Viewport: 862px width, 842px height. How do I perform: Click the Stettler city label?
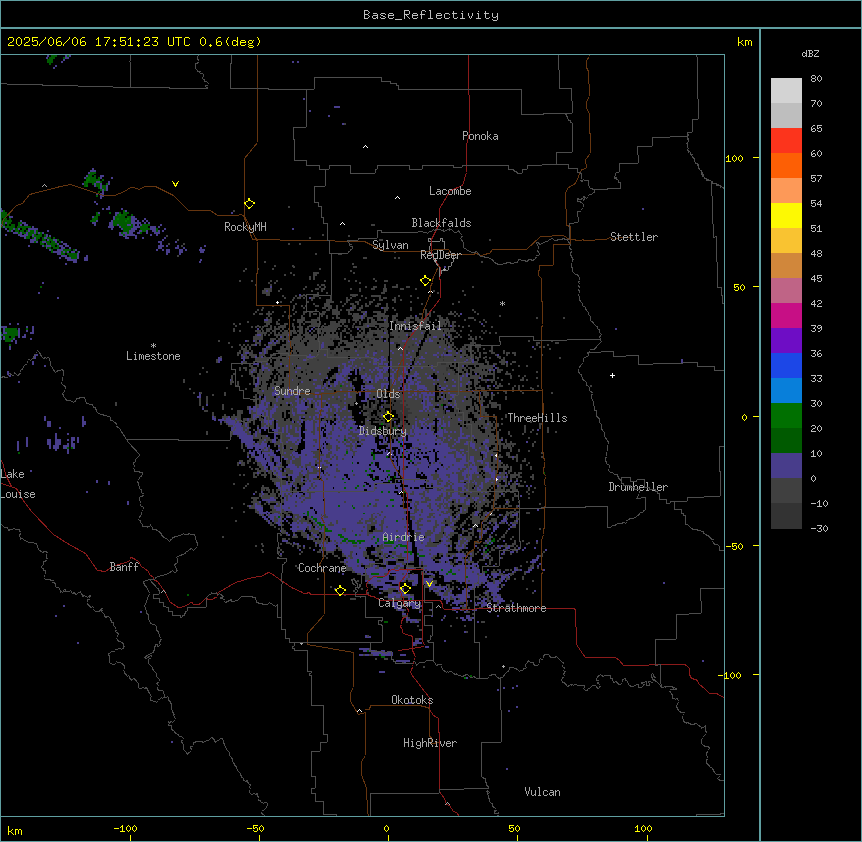coord(634,237)
